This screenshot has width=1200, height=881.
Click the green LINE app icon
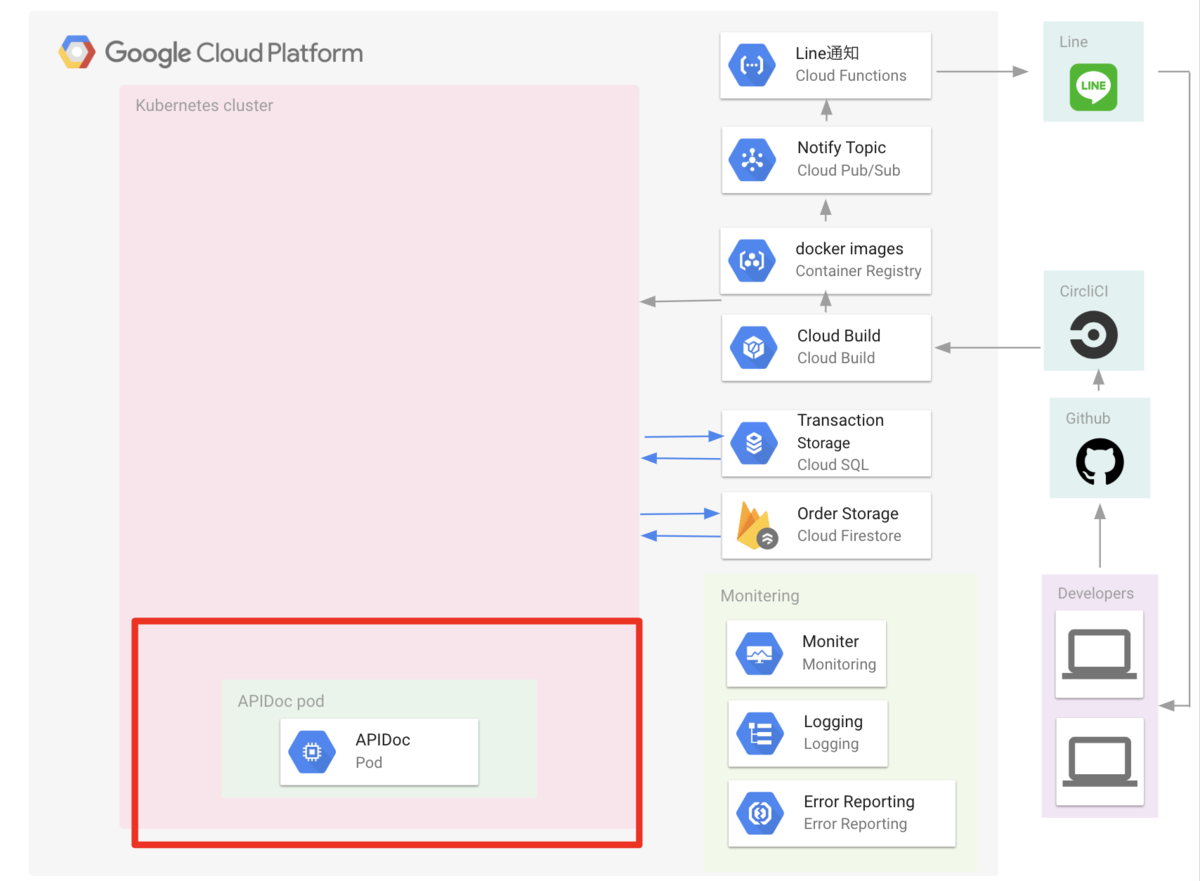[x=1093, y=87]
